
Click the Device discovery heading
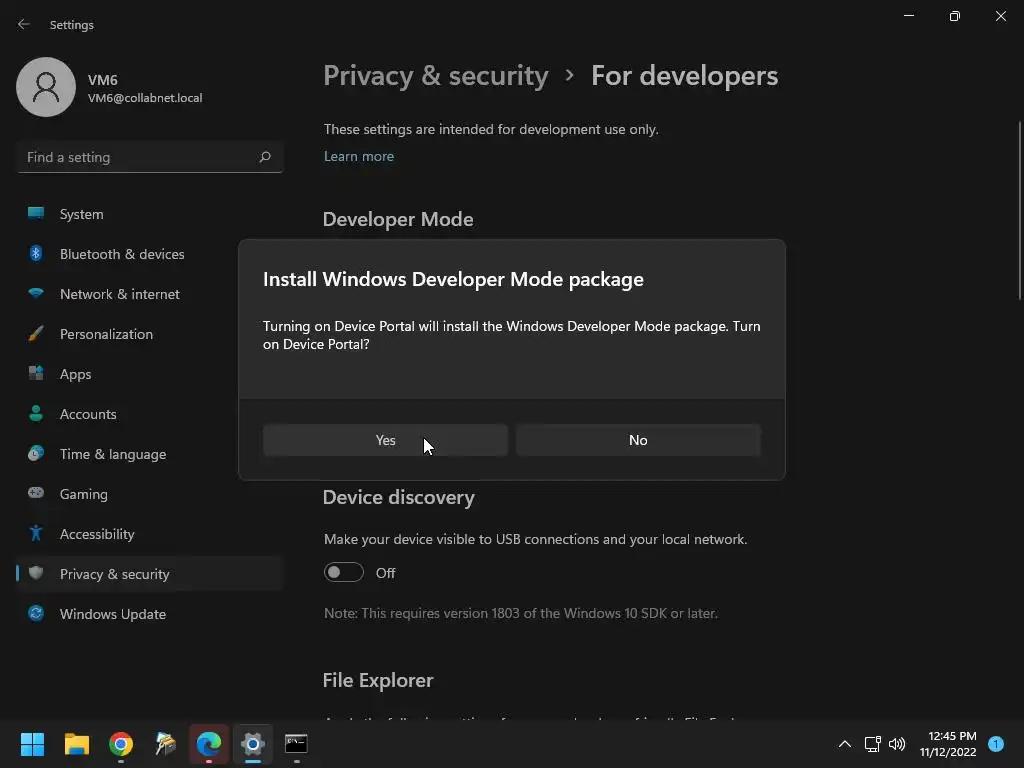click(398, 498)
